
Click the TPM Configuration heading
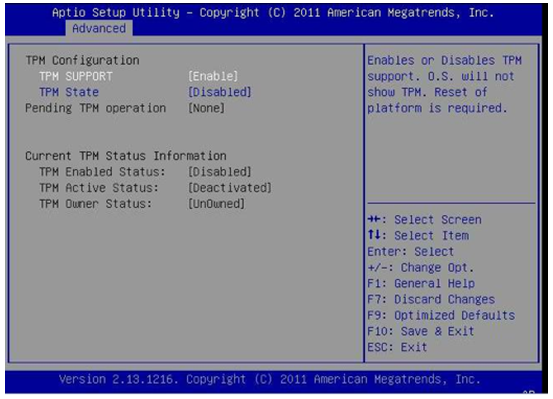83,61
